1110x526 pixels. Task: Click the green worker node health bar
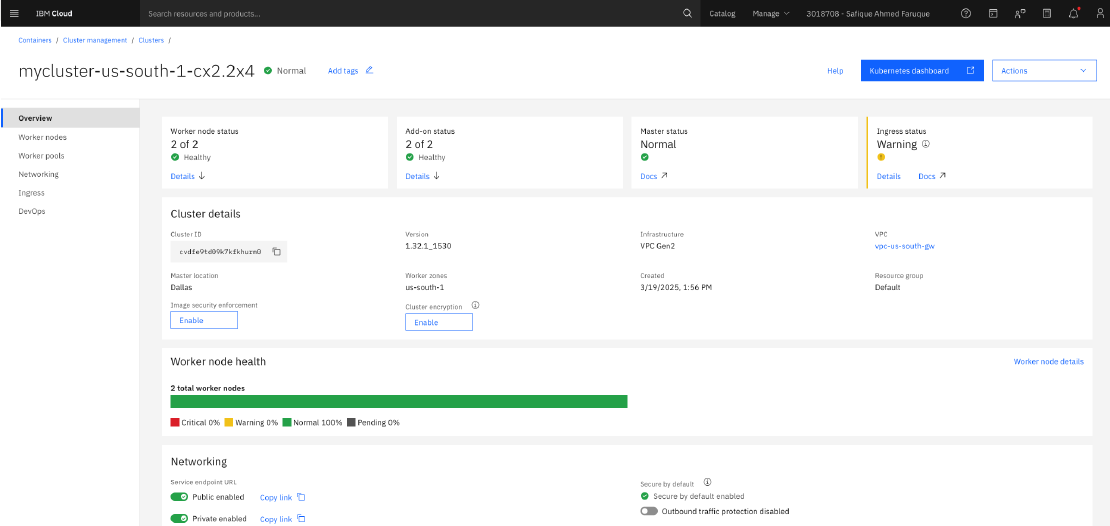[x=399, y=401]
